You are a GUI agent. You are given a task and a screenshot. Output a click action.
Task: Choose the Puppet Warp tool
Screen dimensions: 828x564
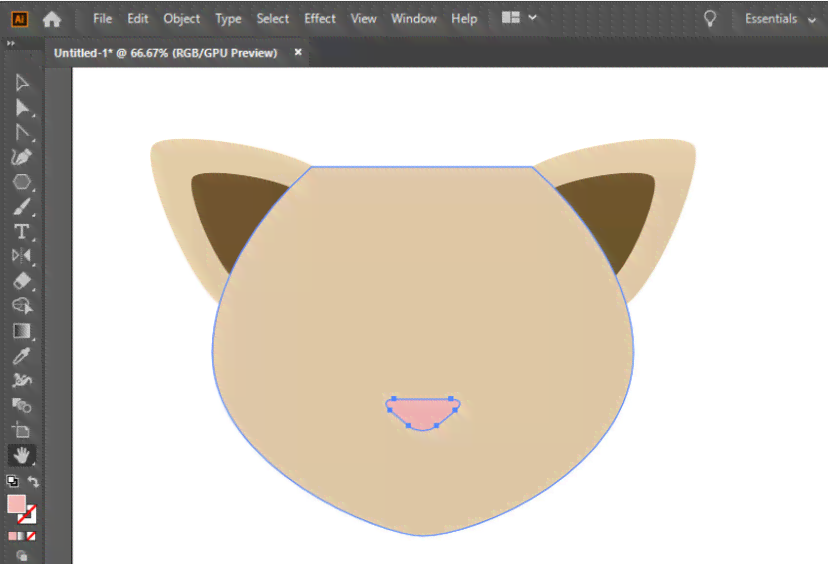22,380
